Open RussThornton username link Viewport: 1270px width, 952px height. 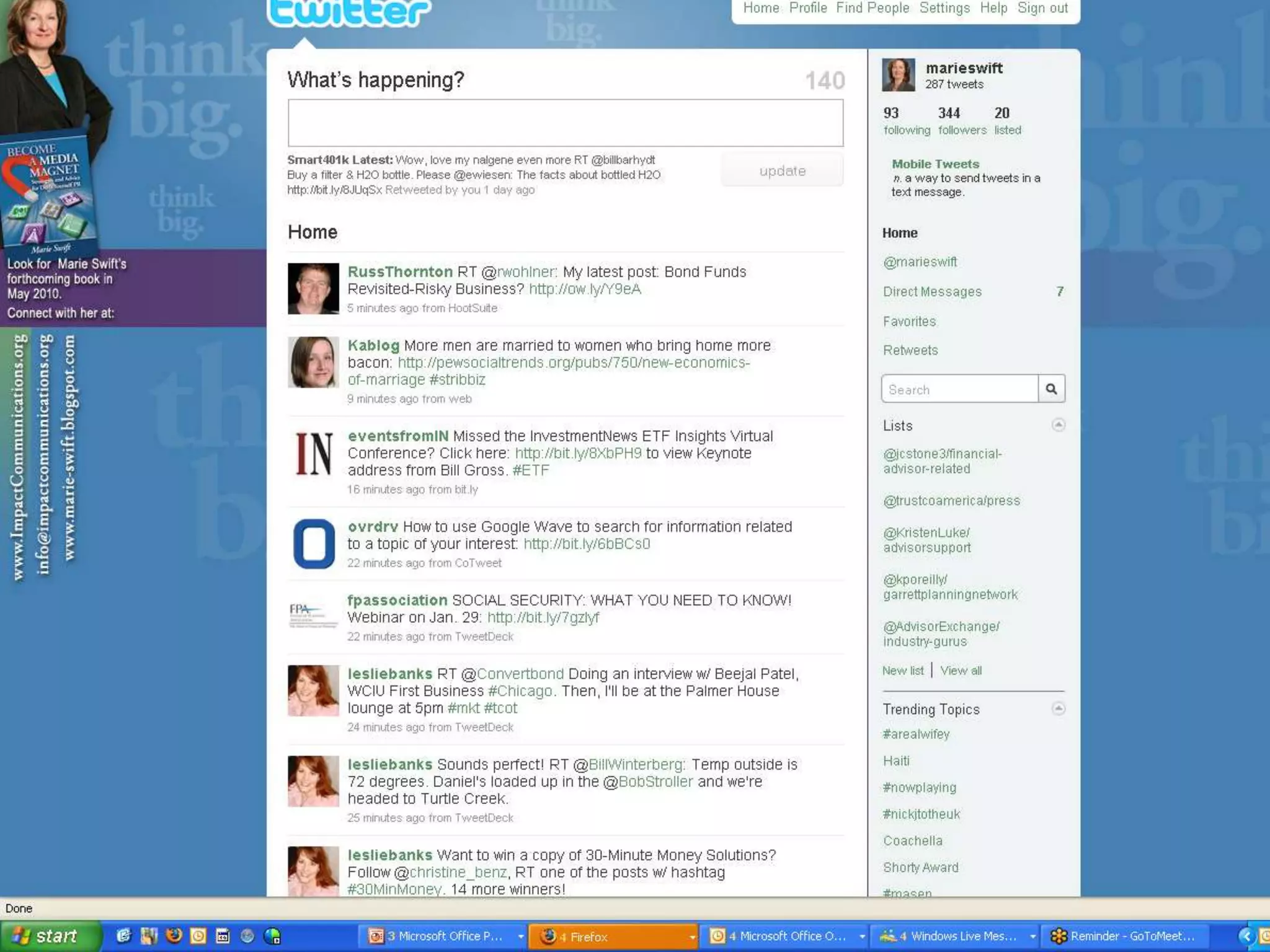[400, 271]
